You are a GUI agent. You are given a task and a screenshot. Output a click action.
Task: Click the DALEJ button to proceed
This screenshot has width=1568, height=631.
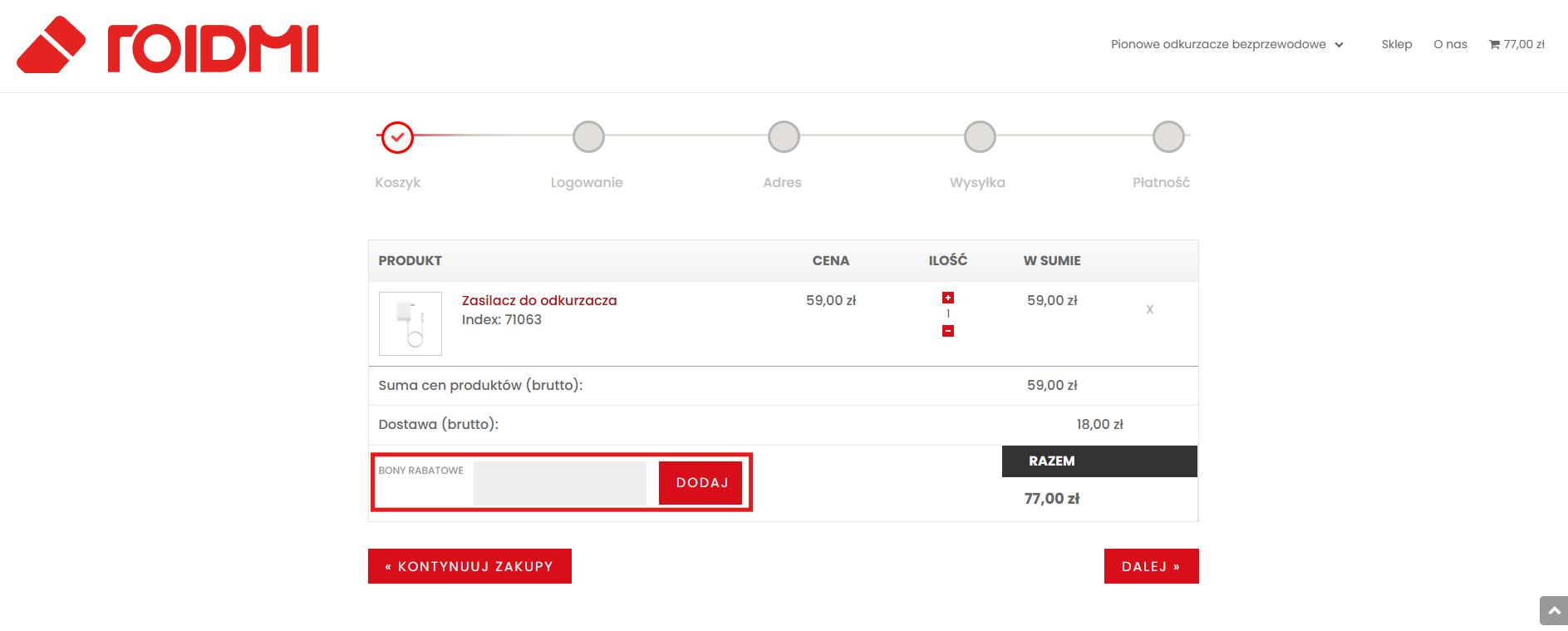1151,566
